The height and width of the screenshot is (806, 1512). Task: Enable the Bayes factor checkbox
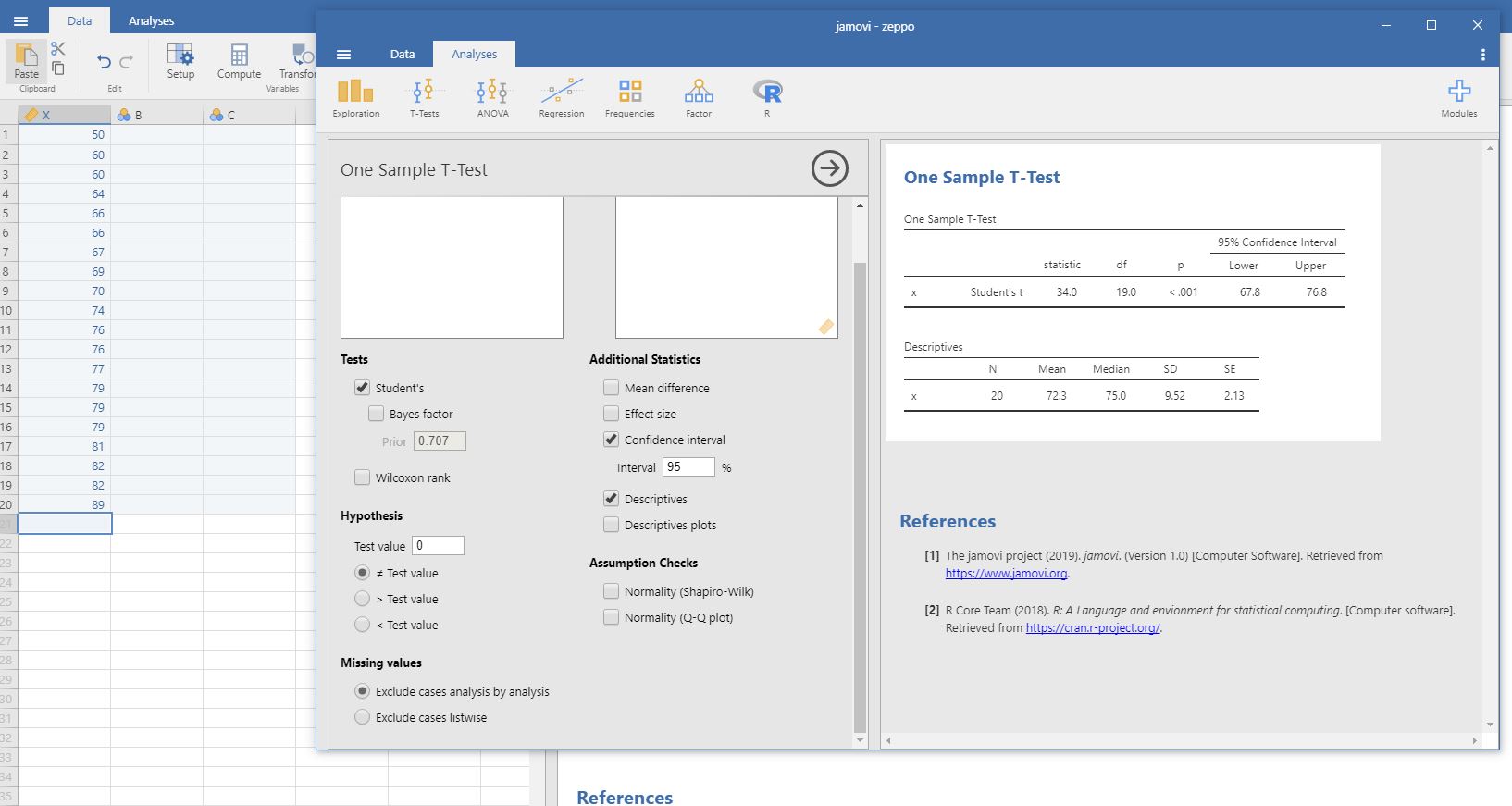click(x=376, y=414)
